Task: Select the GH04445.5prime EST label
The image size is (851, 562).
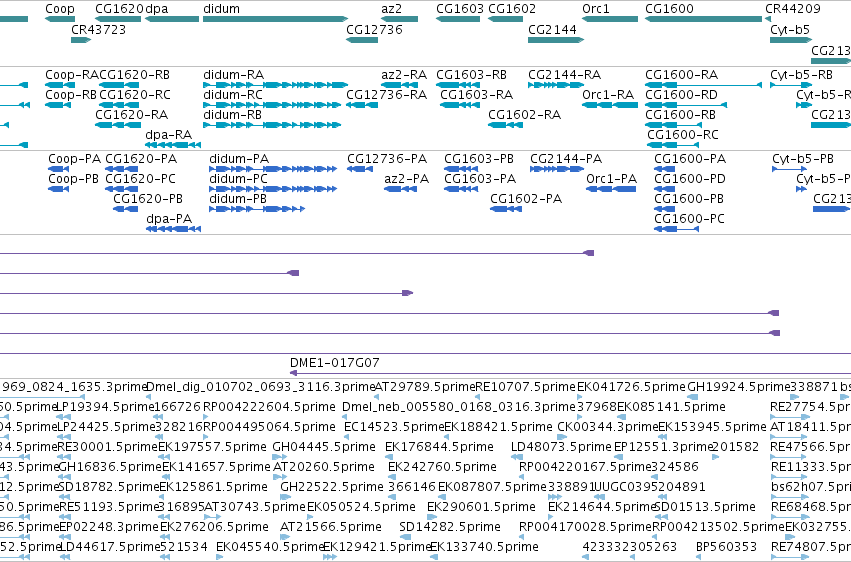Action: coord(324,447)
